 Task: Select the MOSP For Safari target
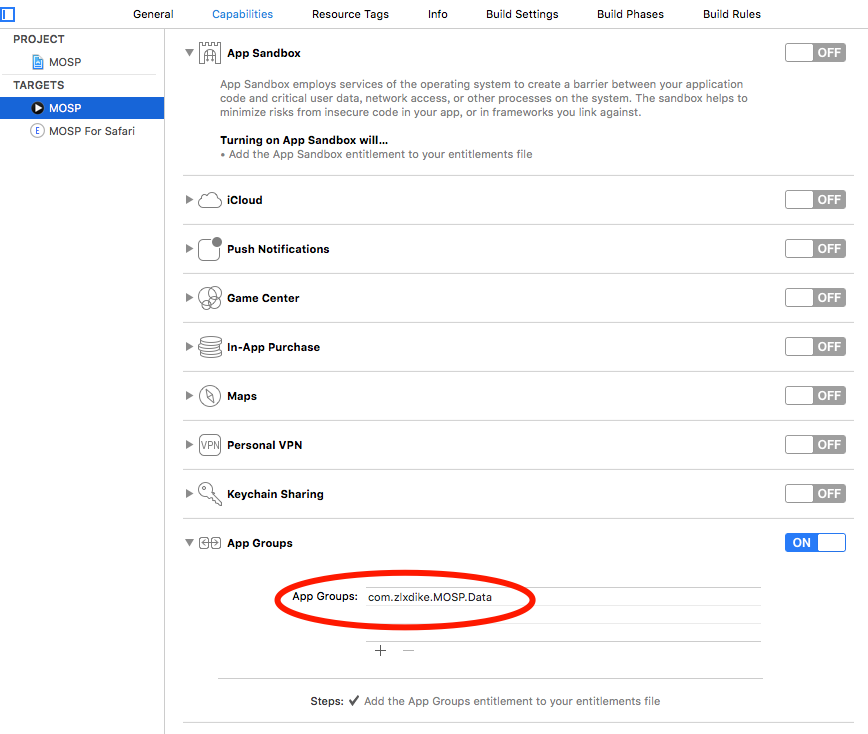[82, 131]
